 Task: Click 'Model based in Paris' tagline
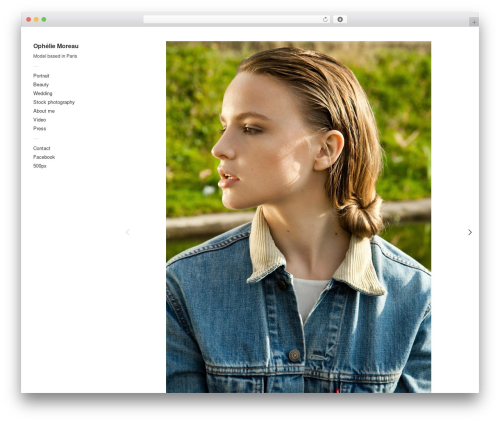click(x=55, y=56)
